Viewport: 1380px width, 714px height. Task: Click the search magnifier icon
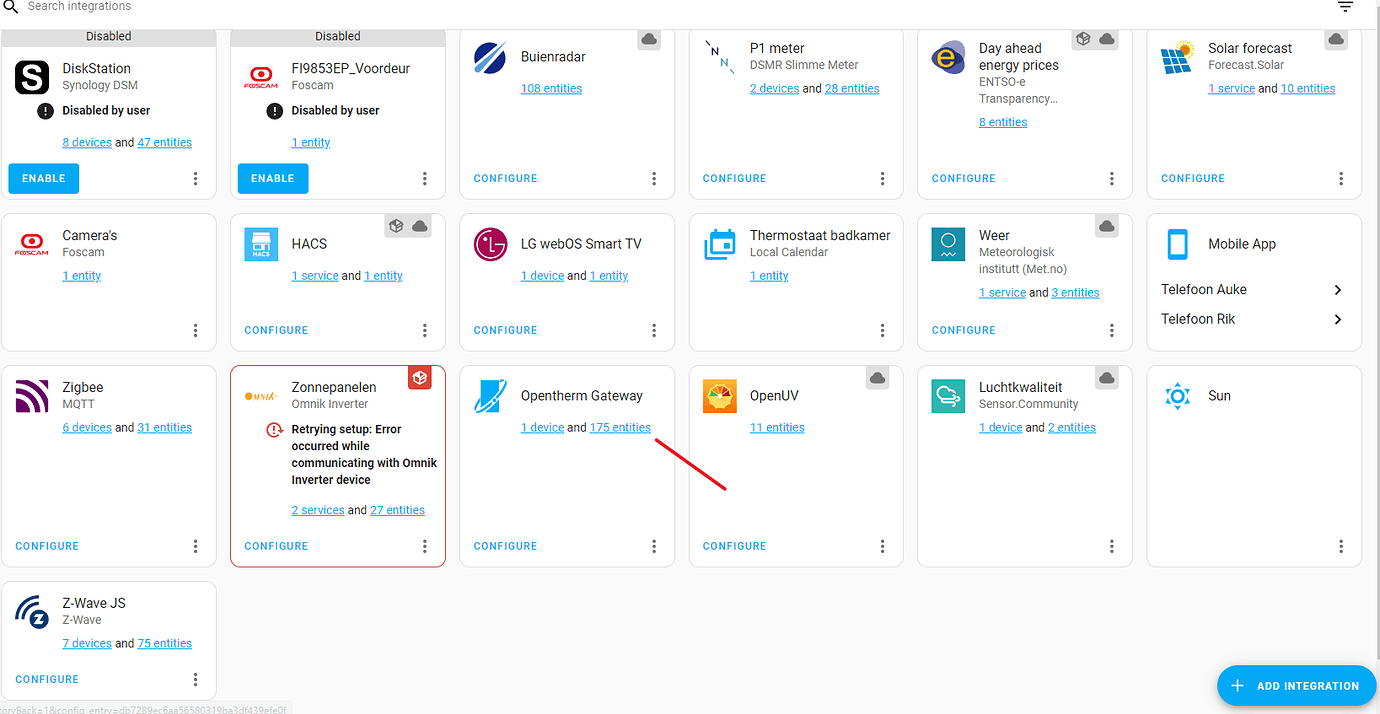point(11,6)
